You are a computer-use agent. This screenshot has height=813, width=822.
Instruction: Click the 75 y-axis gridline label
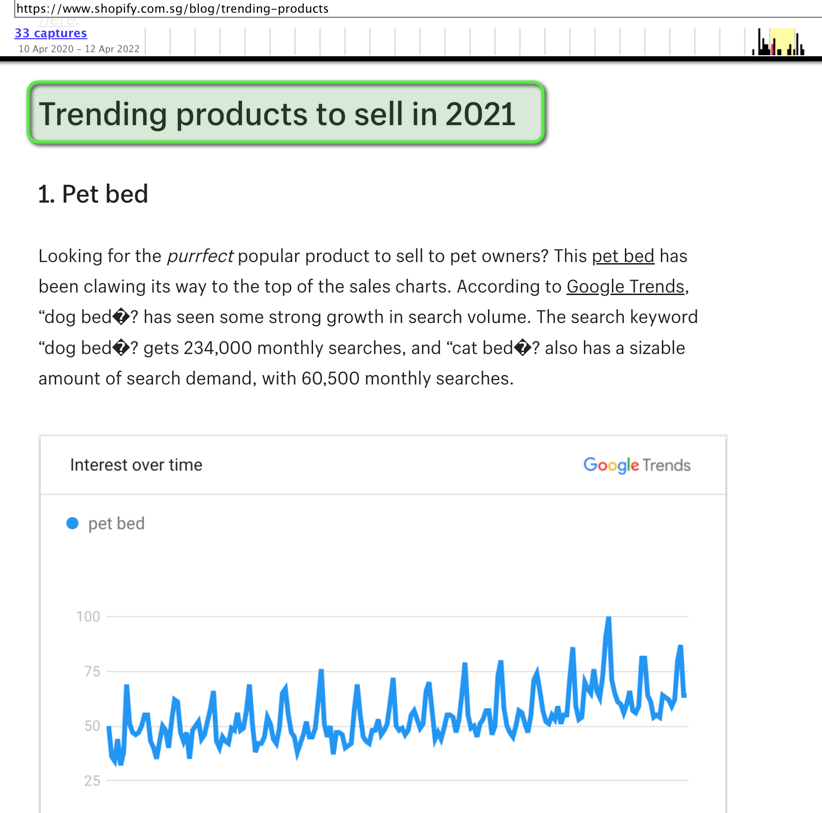(x=92, y=671)
